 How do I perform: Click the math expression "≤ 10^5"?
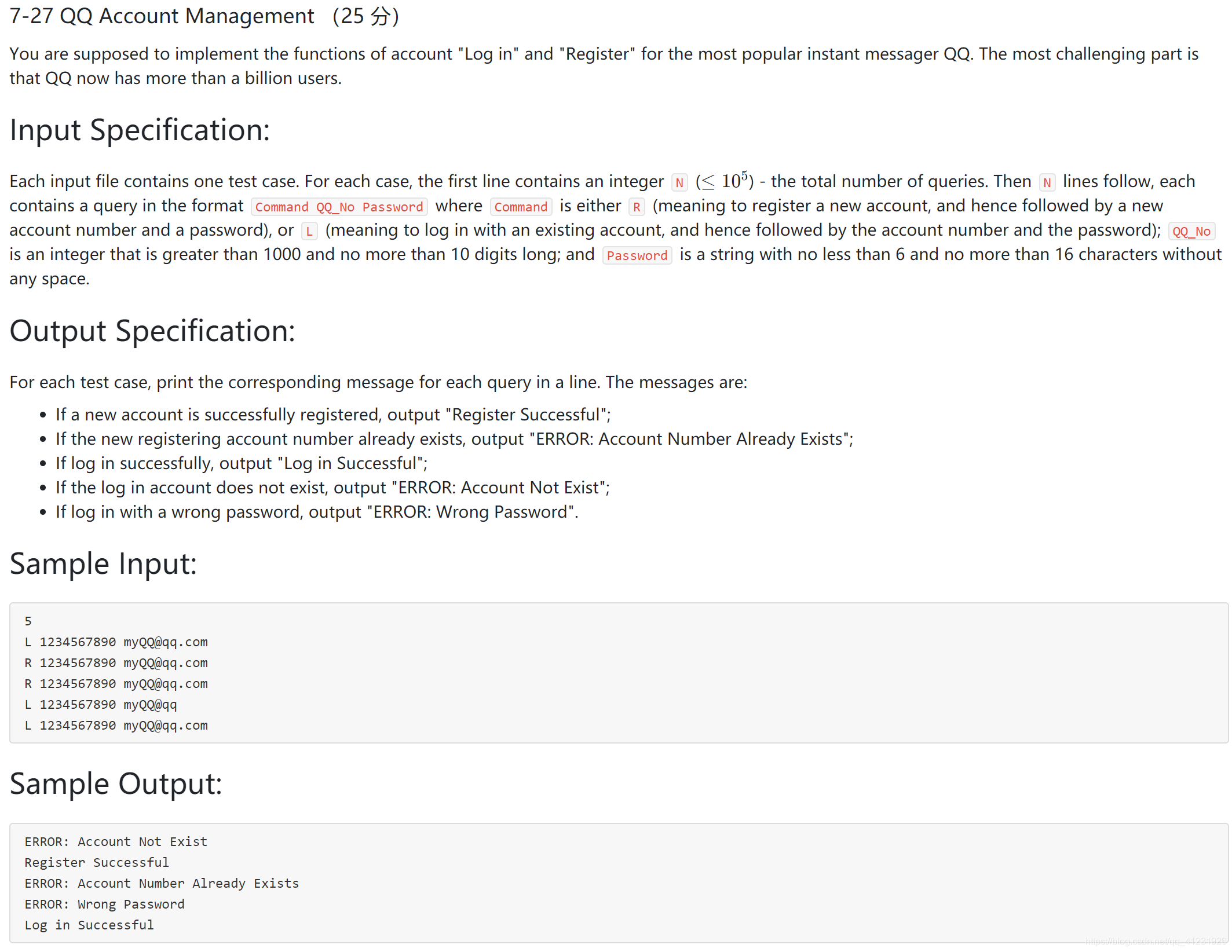coord(725,181)
